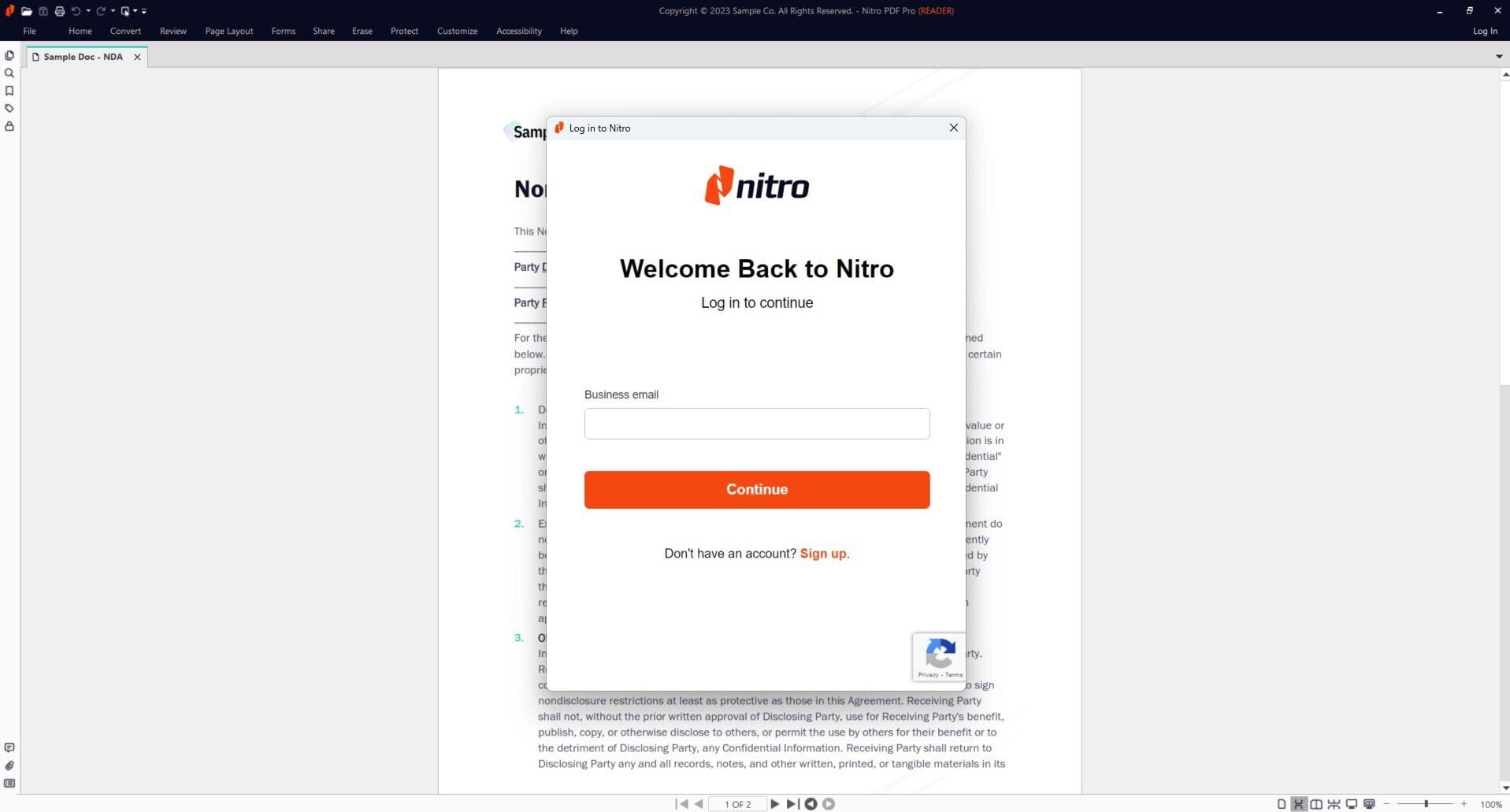Click the Nitro logo icon in title bar

tap(9, 11)
